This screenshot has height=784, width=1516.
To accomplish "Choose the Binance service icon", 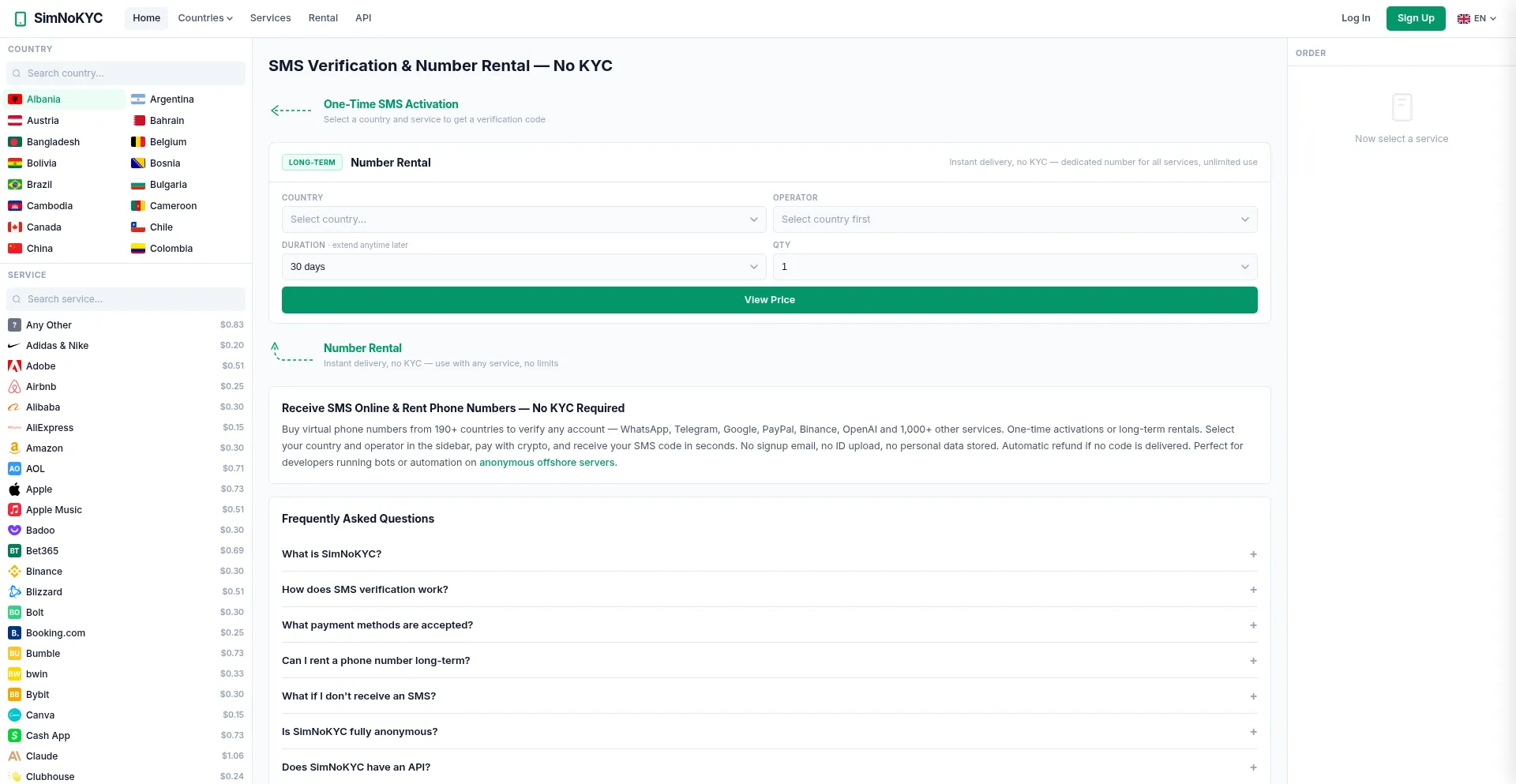I will (x=14, y=572).
